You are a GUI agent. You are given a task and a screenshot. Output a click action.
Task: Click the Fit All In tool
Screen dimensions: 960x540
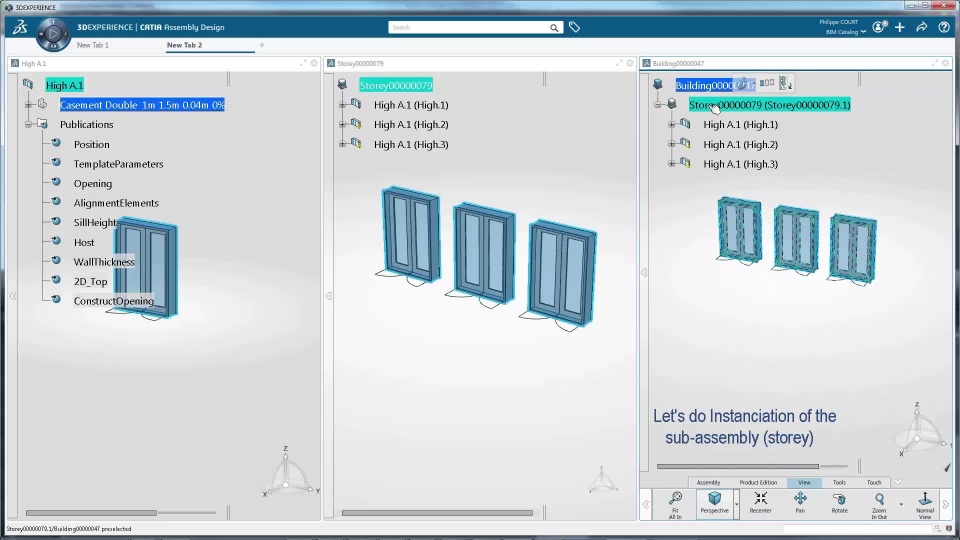click(675, 504)
